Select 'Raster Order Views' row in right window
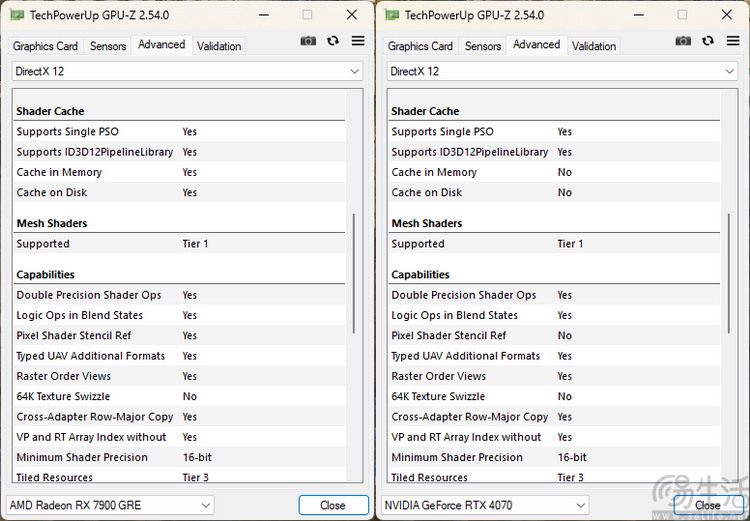 coord(554,376)
